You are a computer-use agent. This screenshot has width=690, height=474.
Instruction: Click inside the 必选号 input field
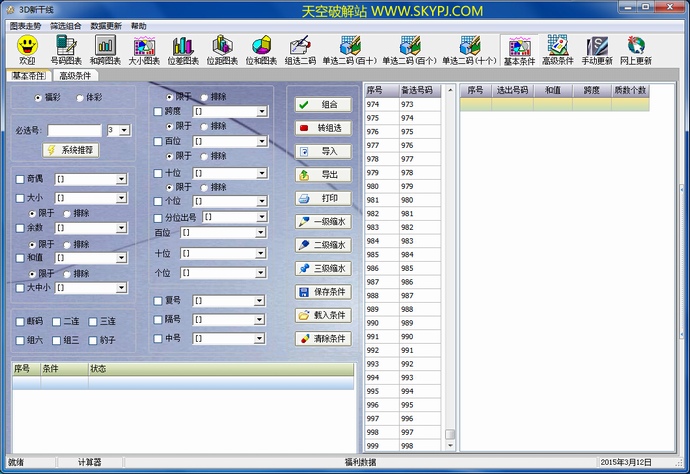pyautogui.click(x=74, y=130)
